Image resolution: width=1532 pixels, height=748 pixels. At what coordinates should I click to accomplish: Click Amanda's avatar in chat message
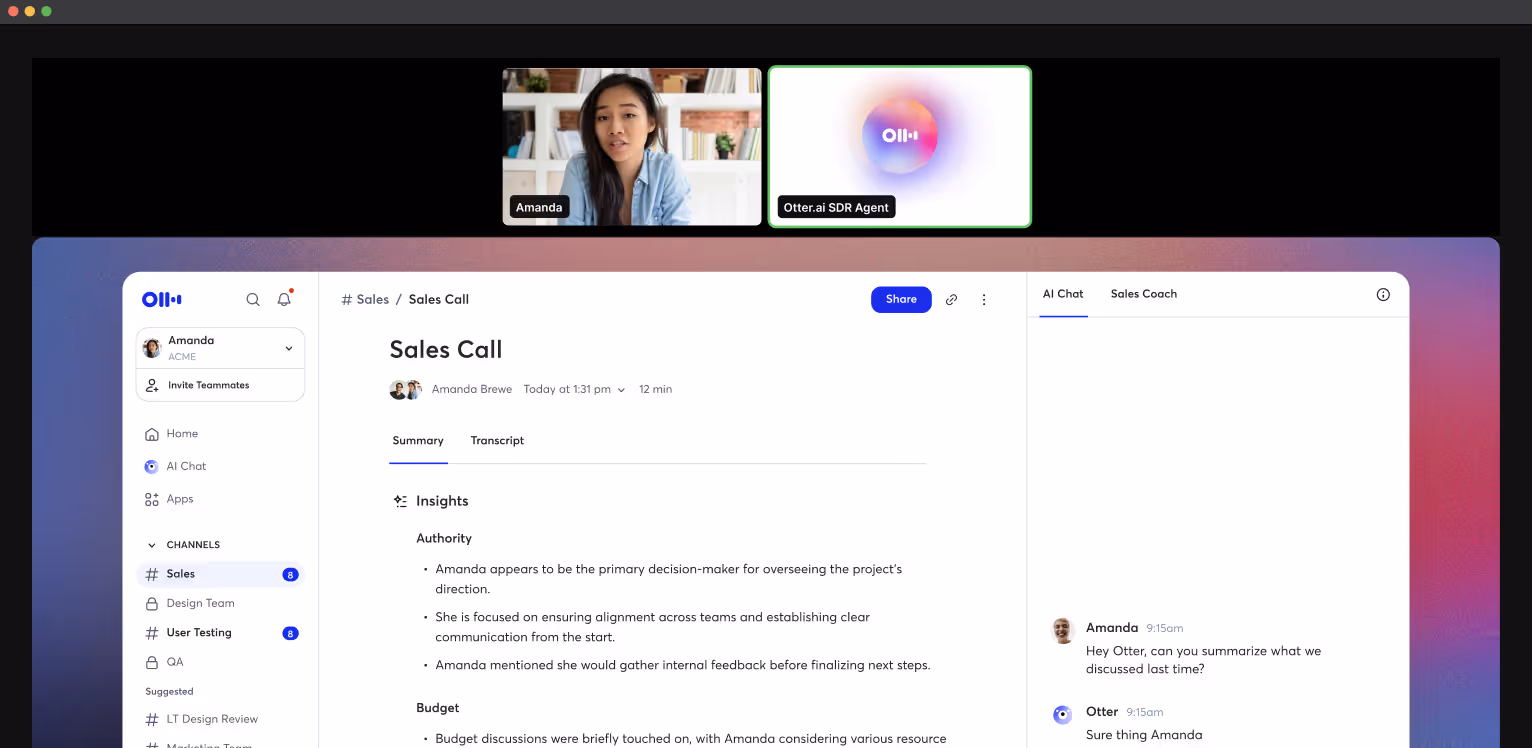point(1063,630)
